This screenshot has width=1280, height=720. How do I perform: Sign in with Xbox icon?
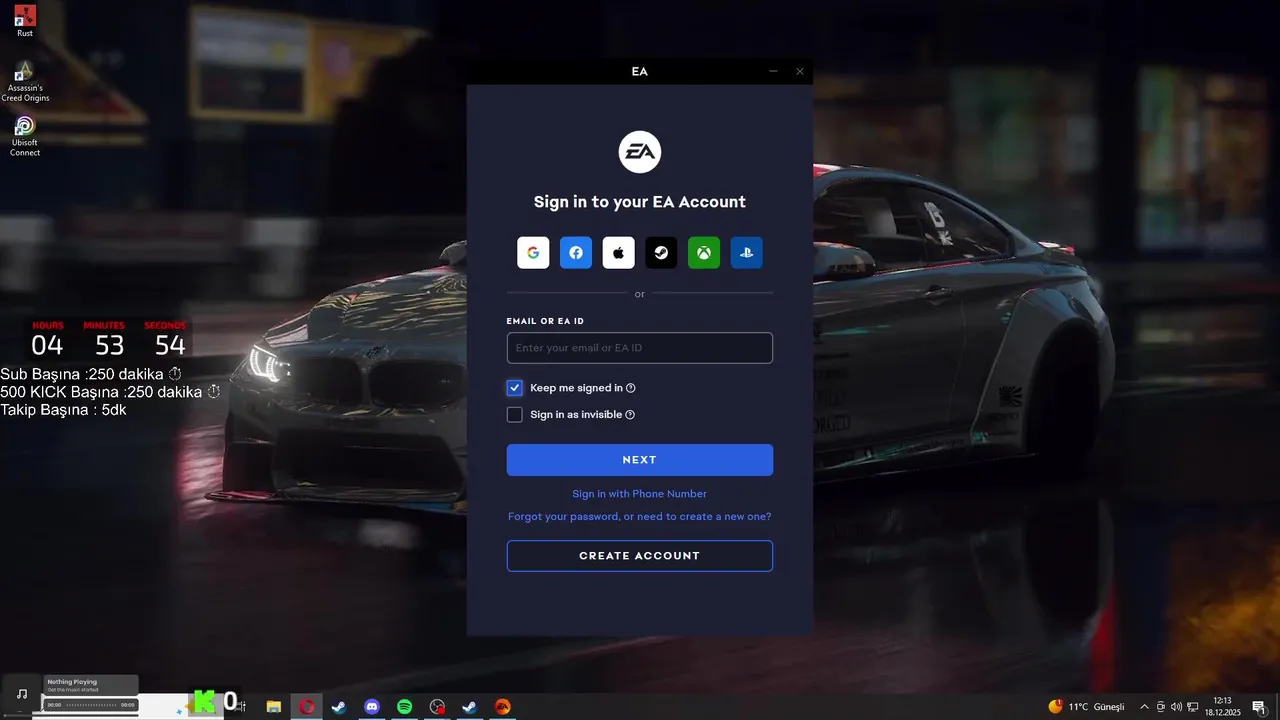tap(704, 253)
